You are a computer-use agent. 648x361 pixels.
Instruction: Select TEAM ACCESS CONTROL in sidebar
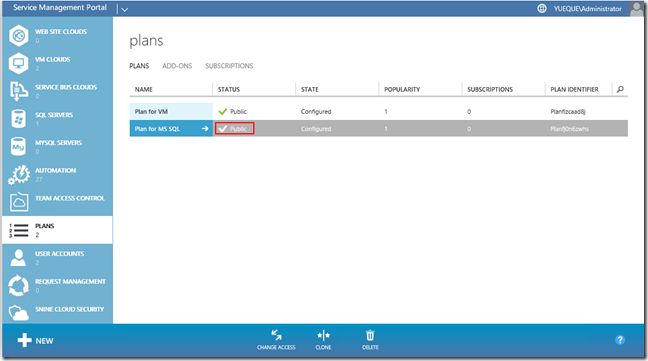pyautogui.click(x=70, y=198)
